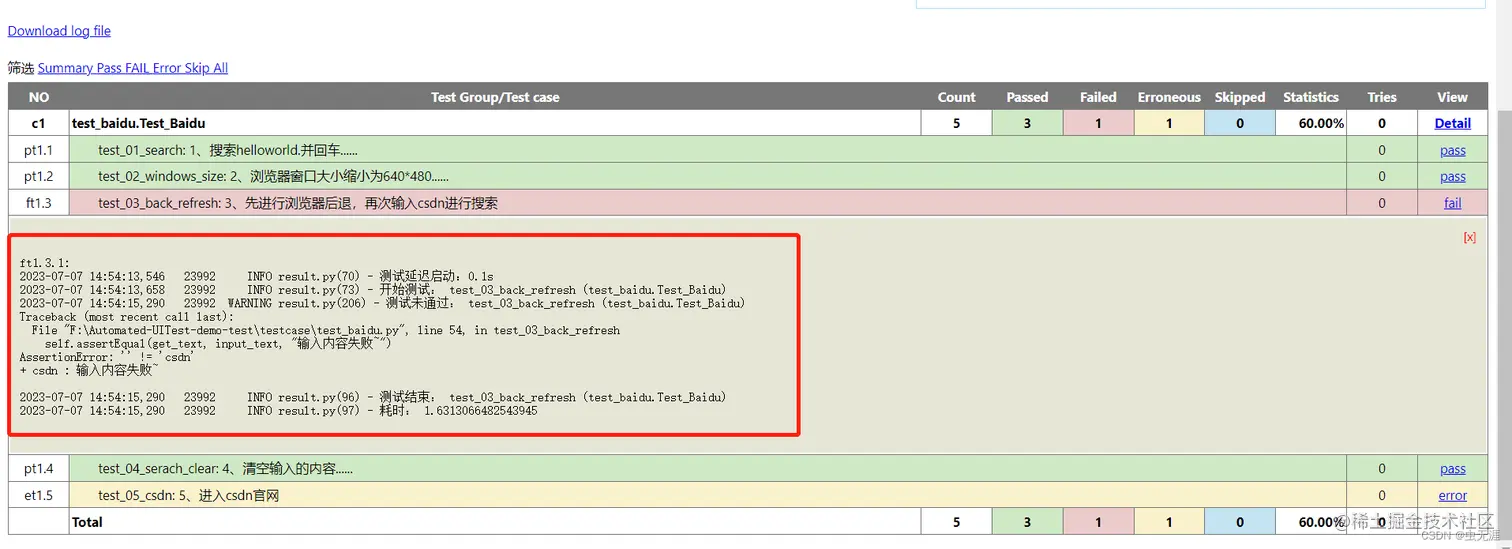Click the Total row label
The height and width of the screenshot is (549, 1512).
pos(87,522)
